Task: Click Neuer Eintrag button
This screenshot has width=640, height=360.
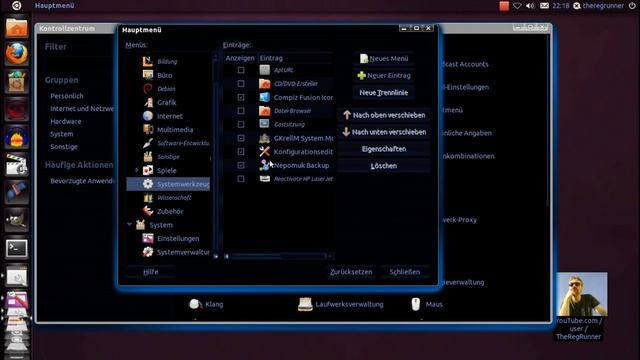Action: click(x=384, y=76)
